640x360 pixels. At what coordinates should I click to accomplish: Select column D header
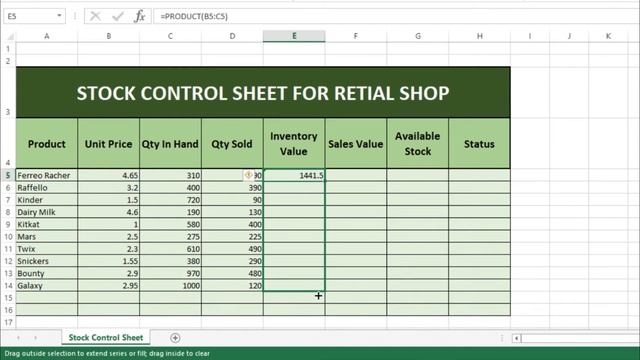tap(232, 36)
